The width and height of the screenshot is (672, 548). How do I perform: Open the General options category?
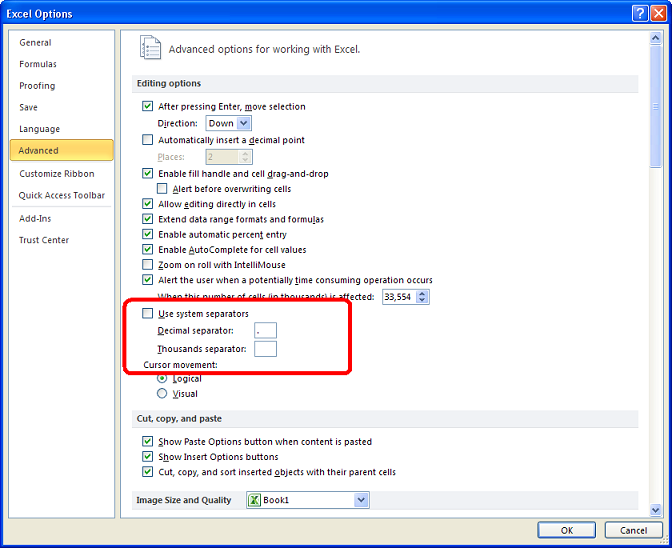[x=36, y=43]
